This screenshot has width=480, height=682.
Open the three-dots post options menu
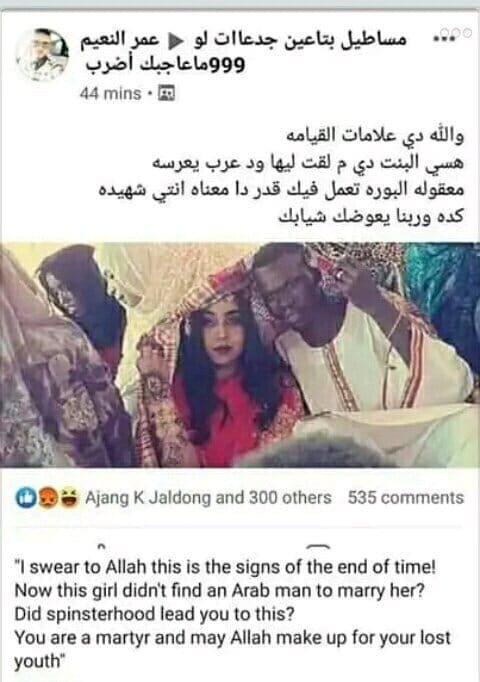(x=444, y=39)
